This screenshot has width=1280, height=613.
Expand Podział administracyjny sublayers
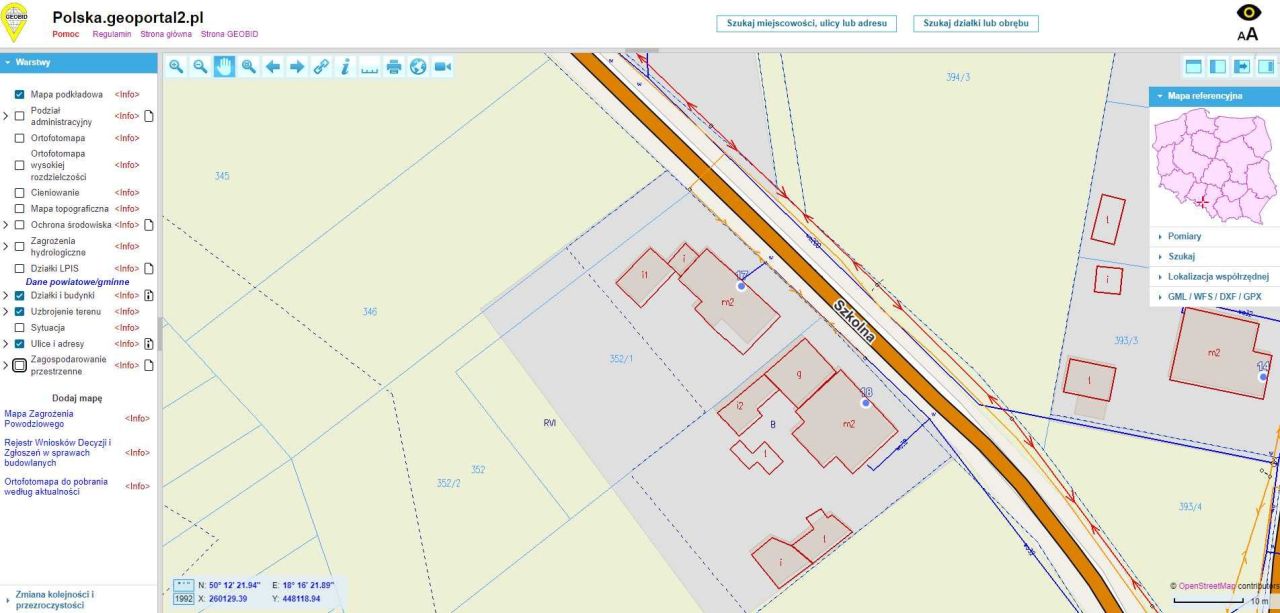(x=6, y=116)
